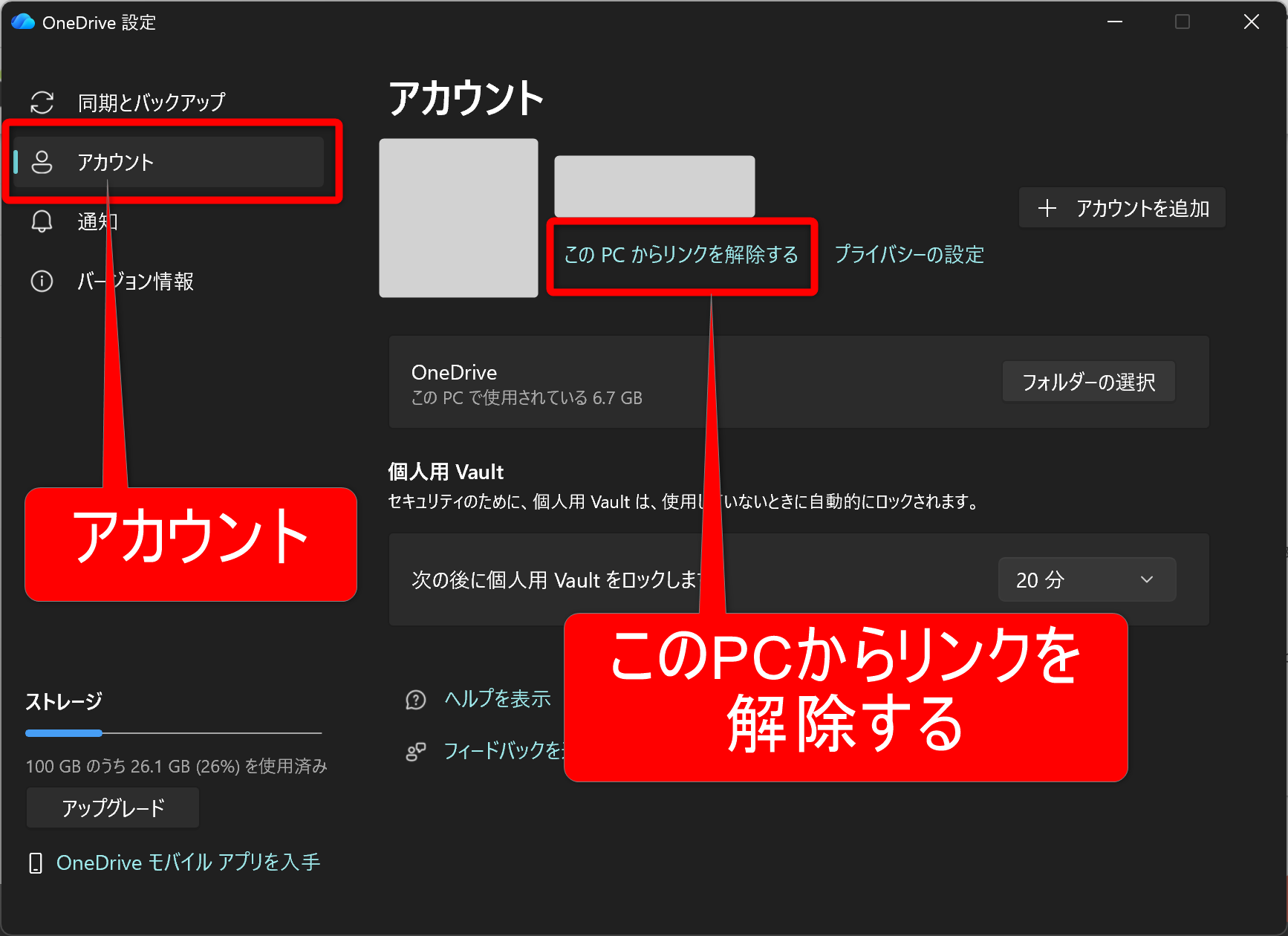This screenshot has width=1288, height=936.
Task: Click the help question mark icon
Action: coord(416,700)
